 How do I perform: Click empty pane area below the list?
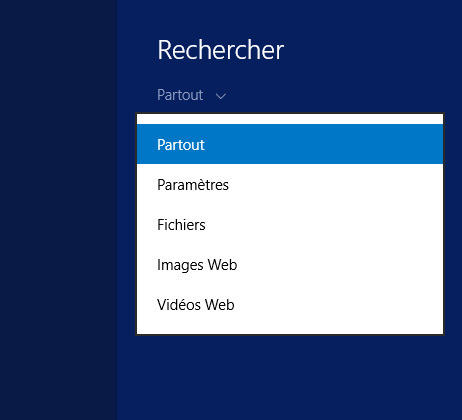(x=289, y=377)
